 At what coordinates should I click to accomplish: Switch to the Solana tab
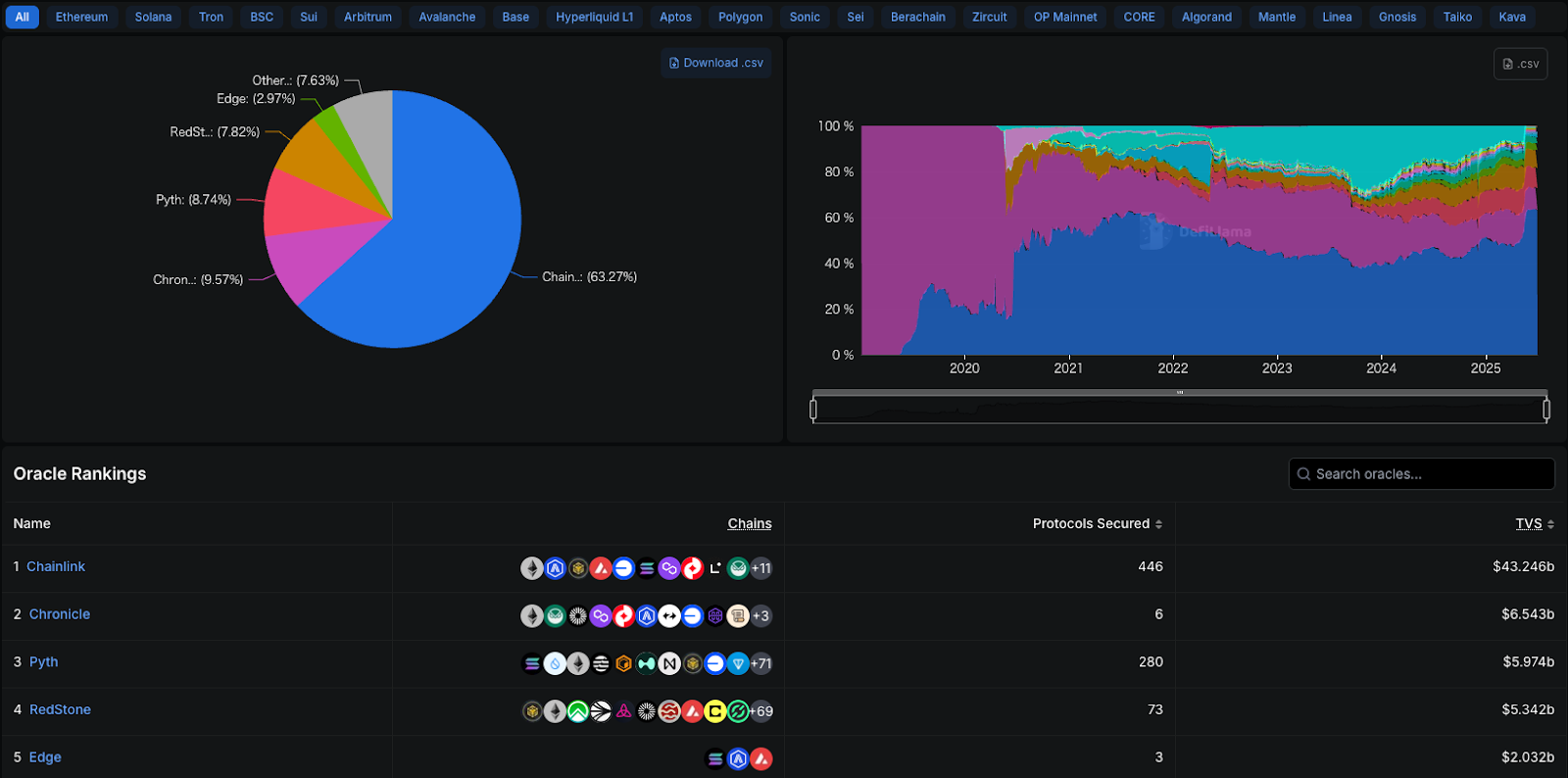click(x=153, y=17)
